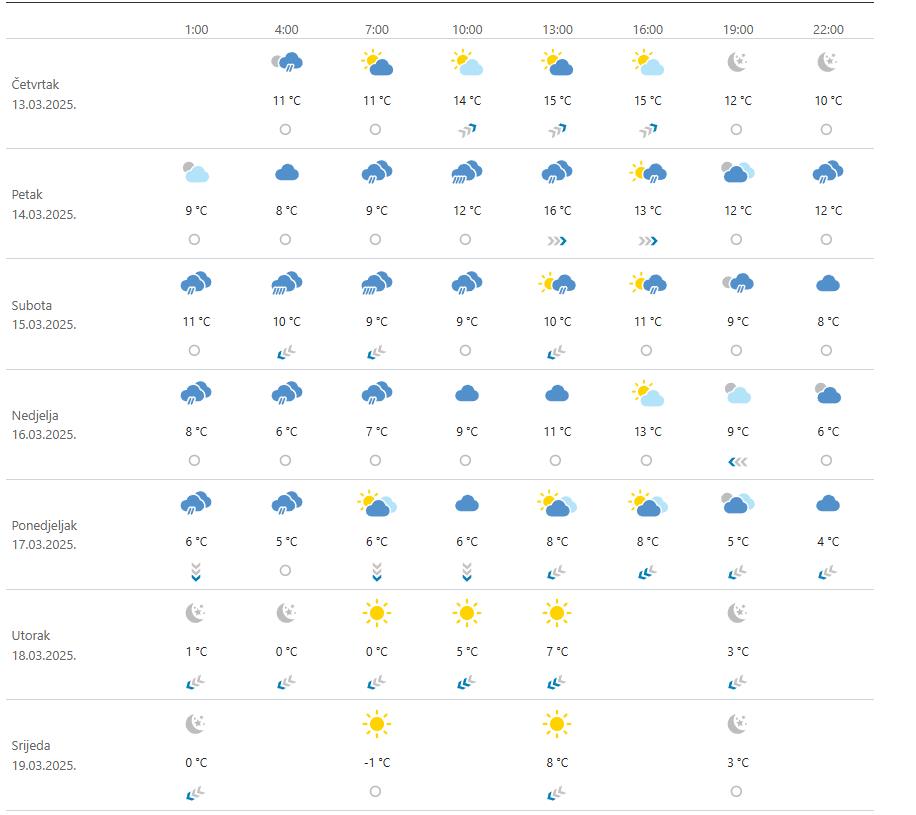
Task: Click Thursday's 4:00 night rain cloud icon
Action: [x=286, y=63]
